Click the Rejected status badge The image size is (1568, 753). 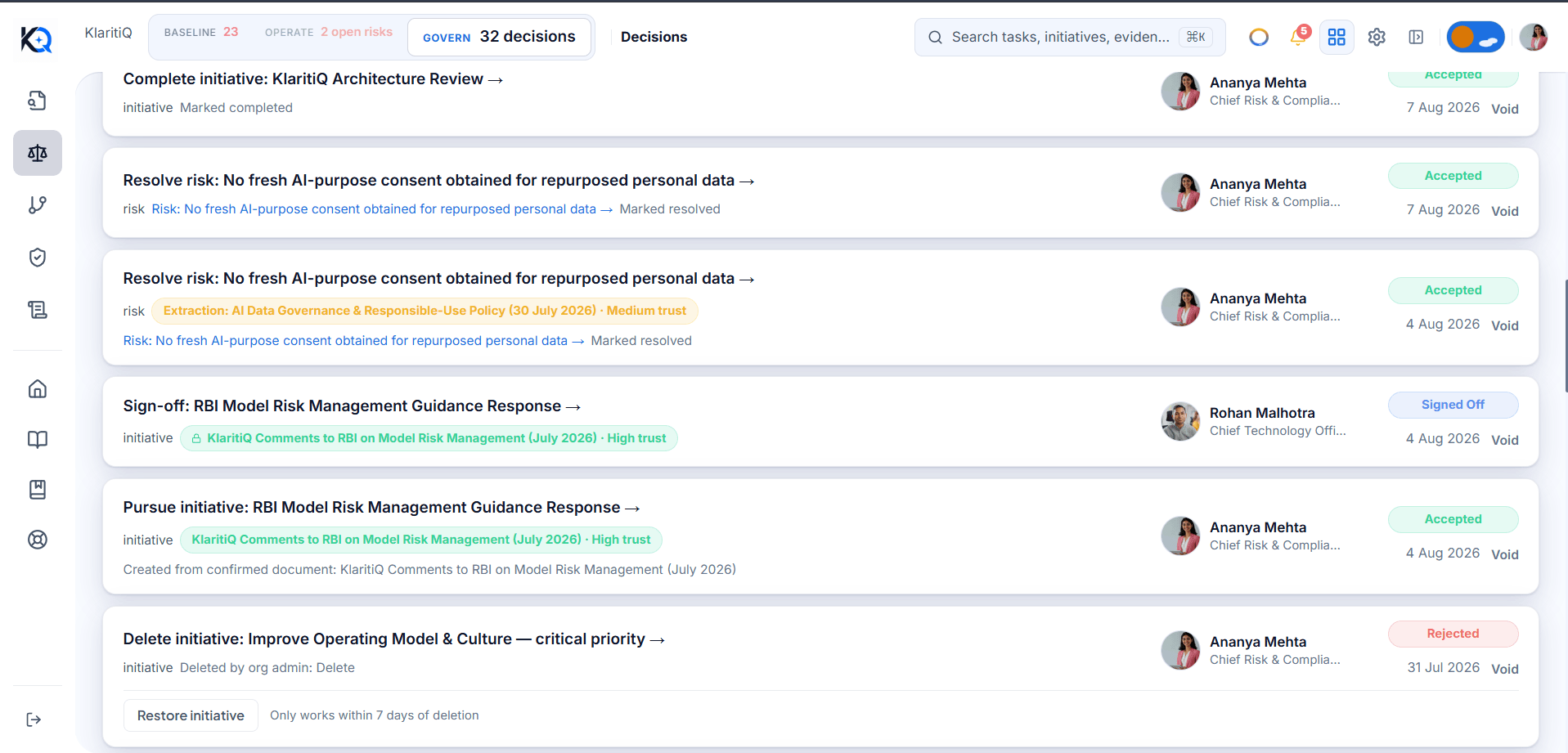(x=1453, y=634)
